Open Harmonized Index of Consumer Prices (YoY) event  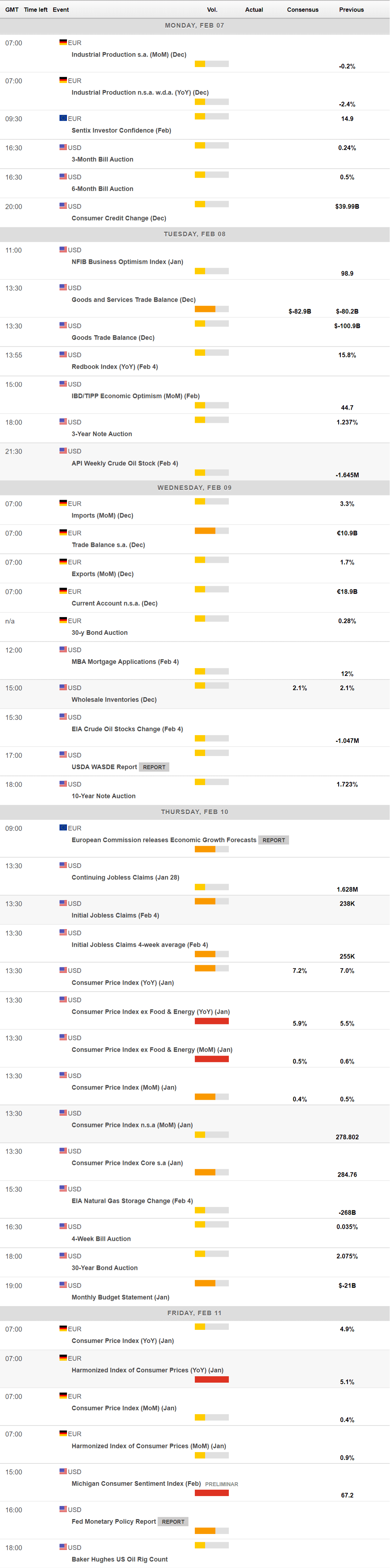[147, 1370]
